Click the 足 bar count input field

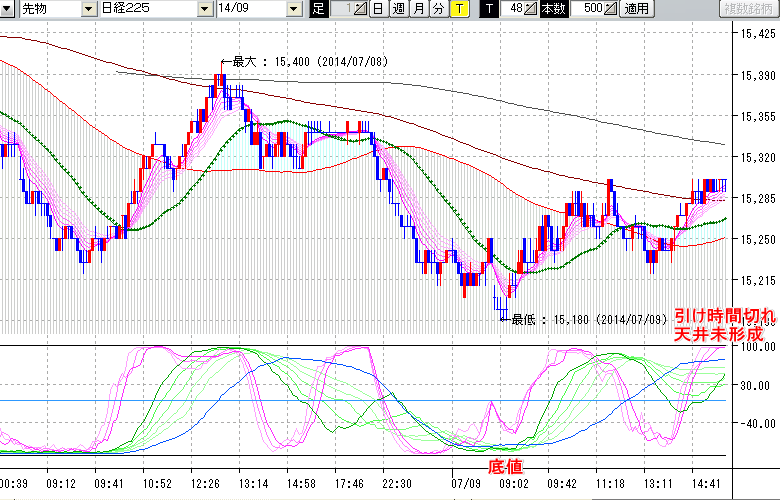click(342, 9)
